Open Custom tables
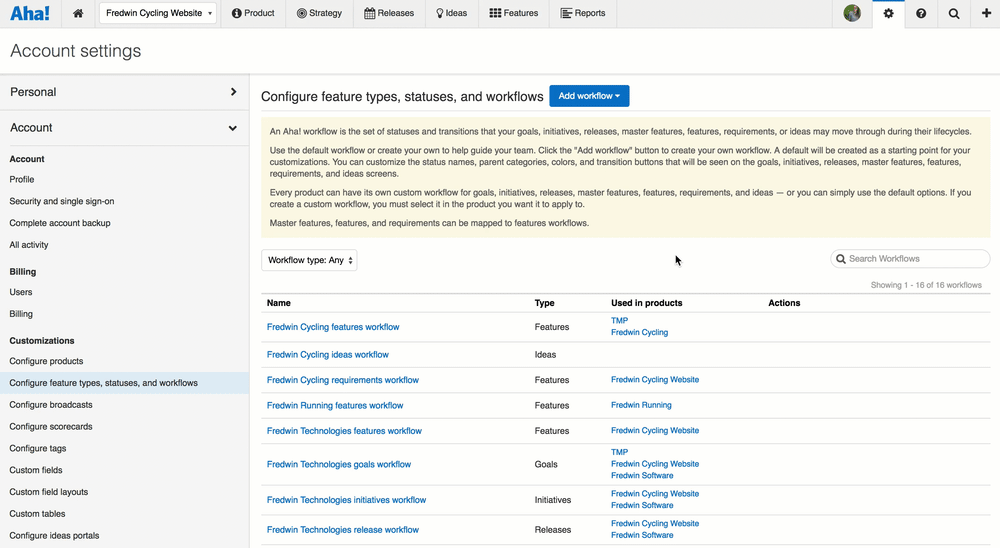This screenshot has height=548, width=1000. pyautogui.click(x=37, y=514)
